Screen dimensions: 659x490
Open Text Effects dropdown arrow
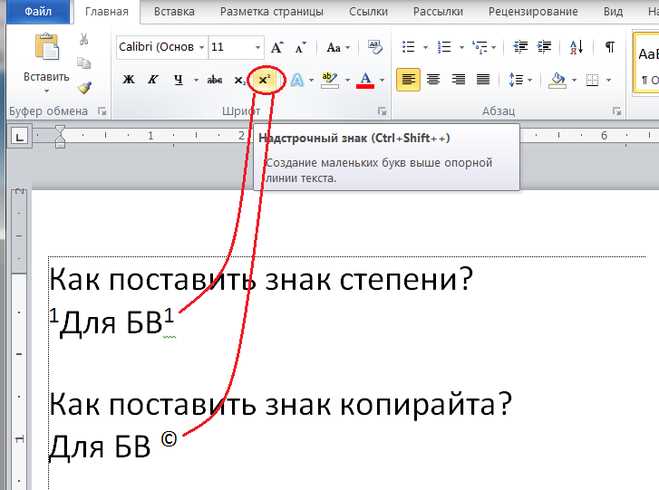click(x=311, y=80)
